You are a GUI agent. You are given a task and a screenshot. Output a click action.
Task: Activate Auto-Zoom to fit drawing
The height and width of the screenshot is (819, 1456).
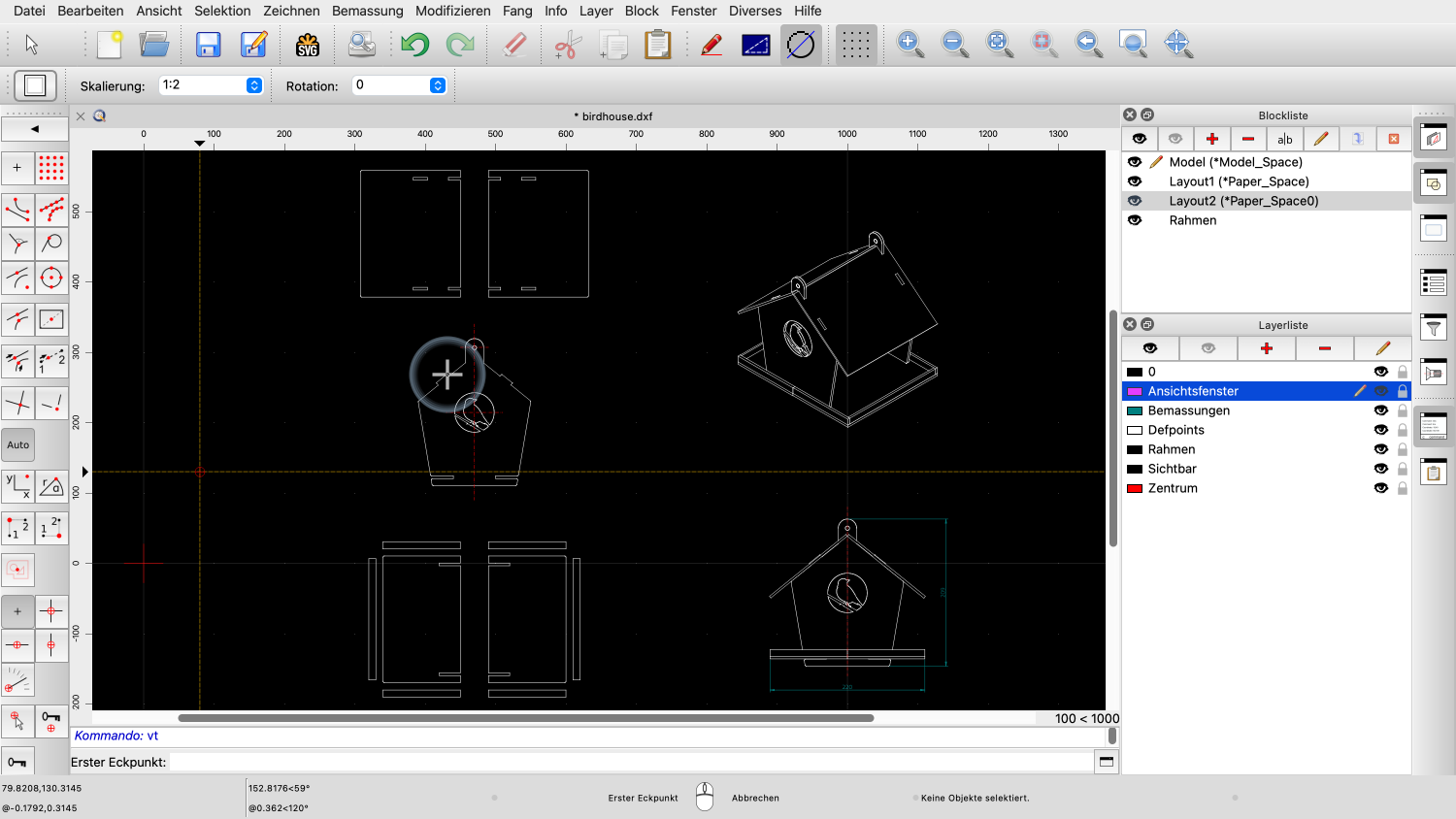999,44
